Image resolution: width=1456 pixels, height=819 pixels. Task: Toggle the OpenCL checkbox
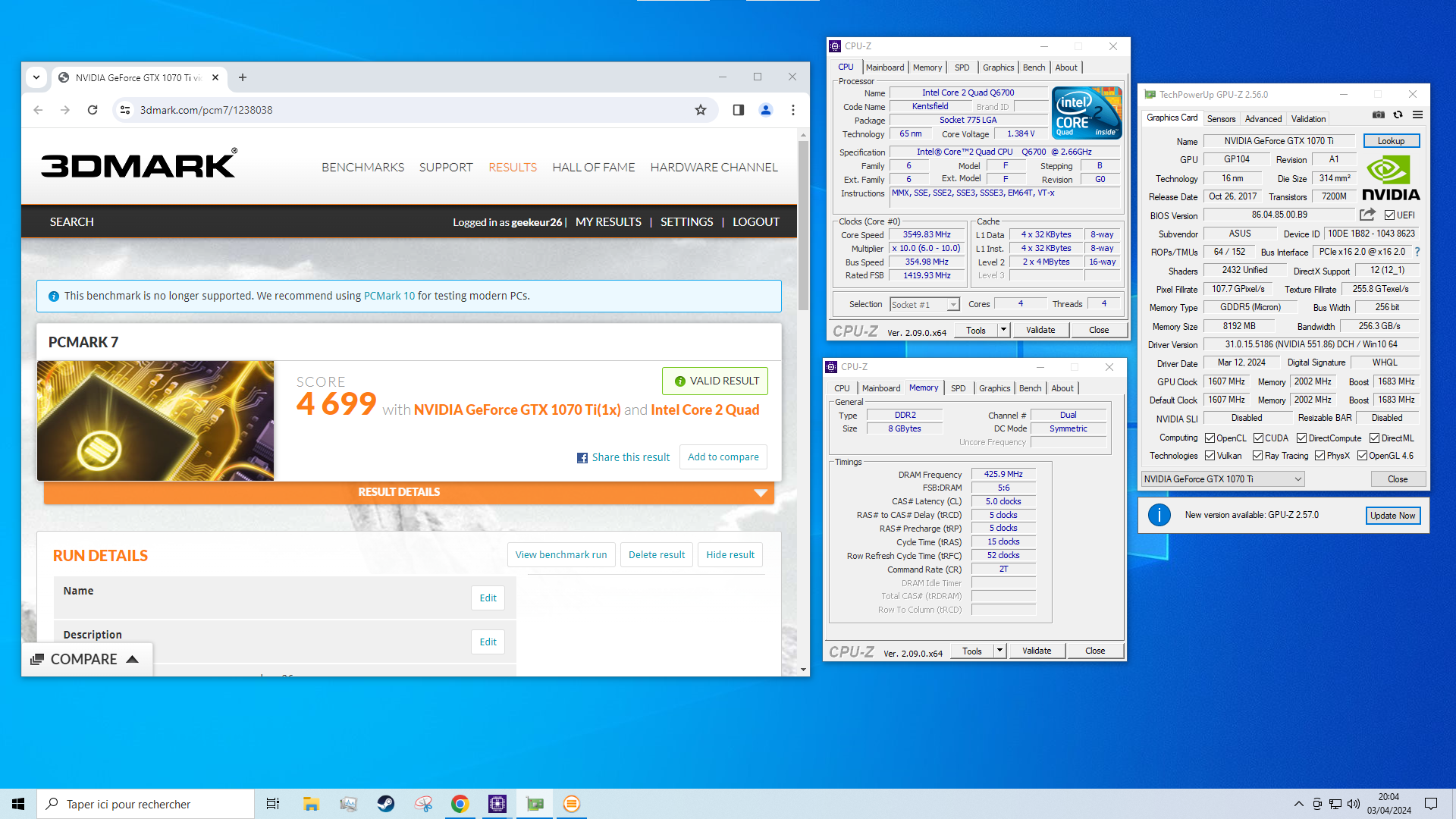(x=1210, y=438)
